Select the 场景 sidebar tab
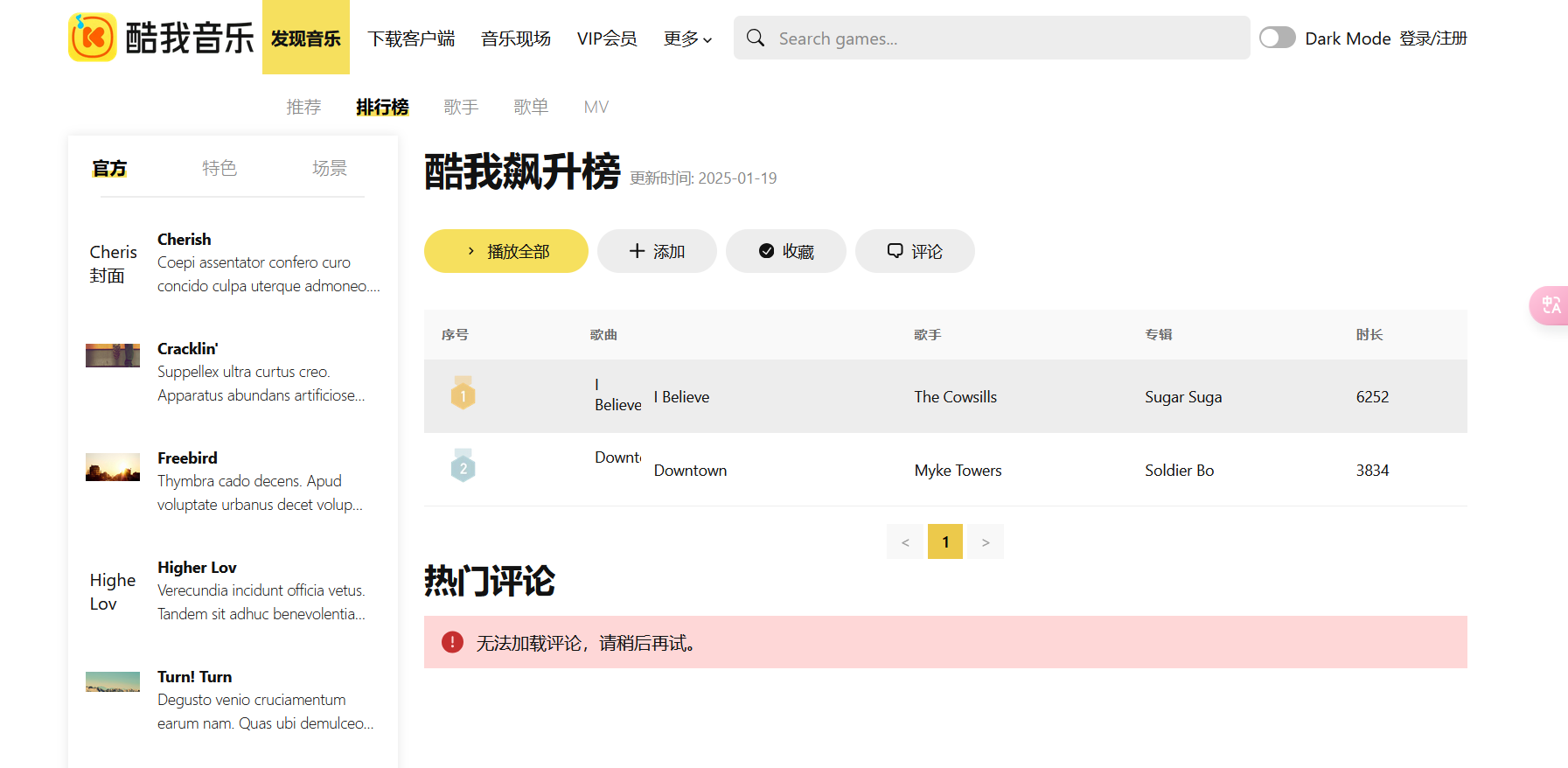The image size is (1568, 768). [330, 168]
